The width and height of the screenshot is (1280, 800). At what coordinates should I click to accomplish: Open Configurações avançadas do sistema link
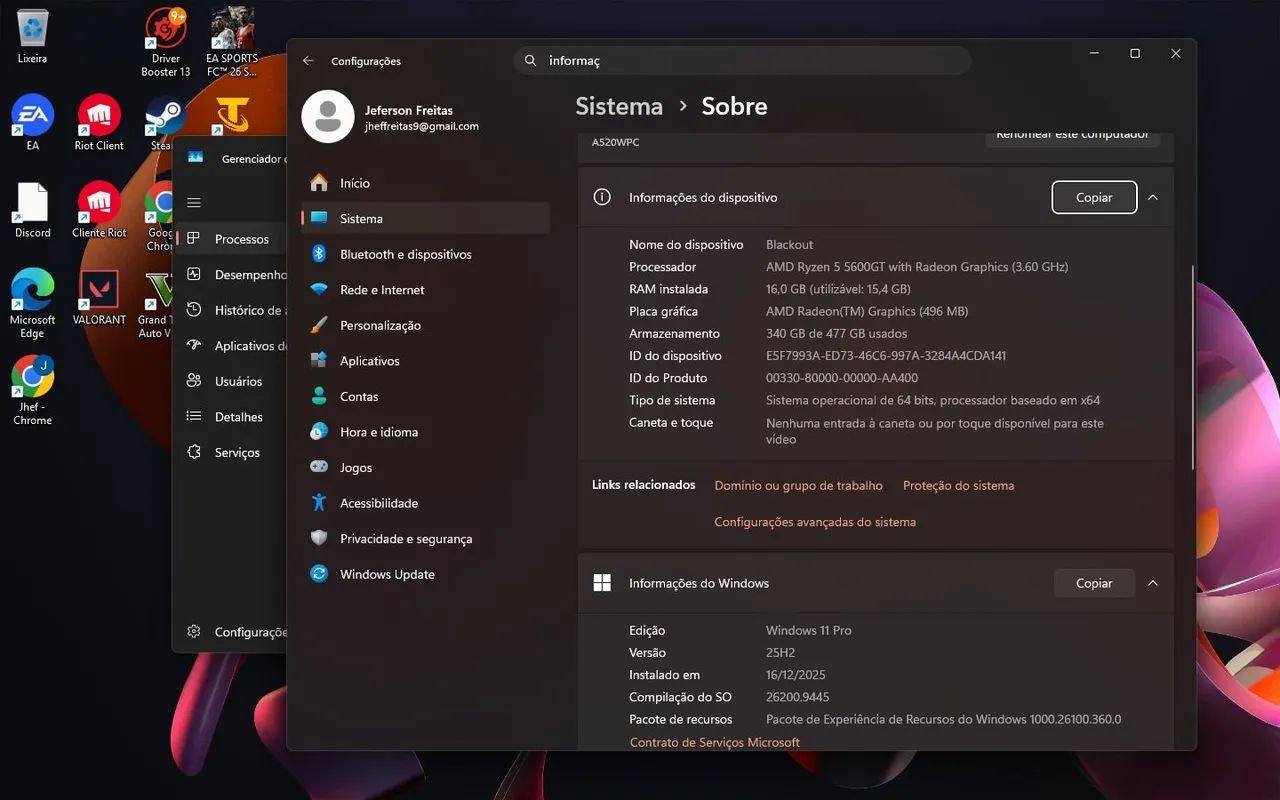point(815,522)
